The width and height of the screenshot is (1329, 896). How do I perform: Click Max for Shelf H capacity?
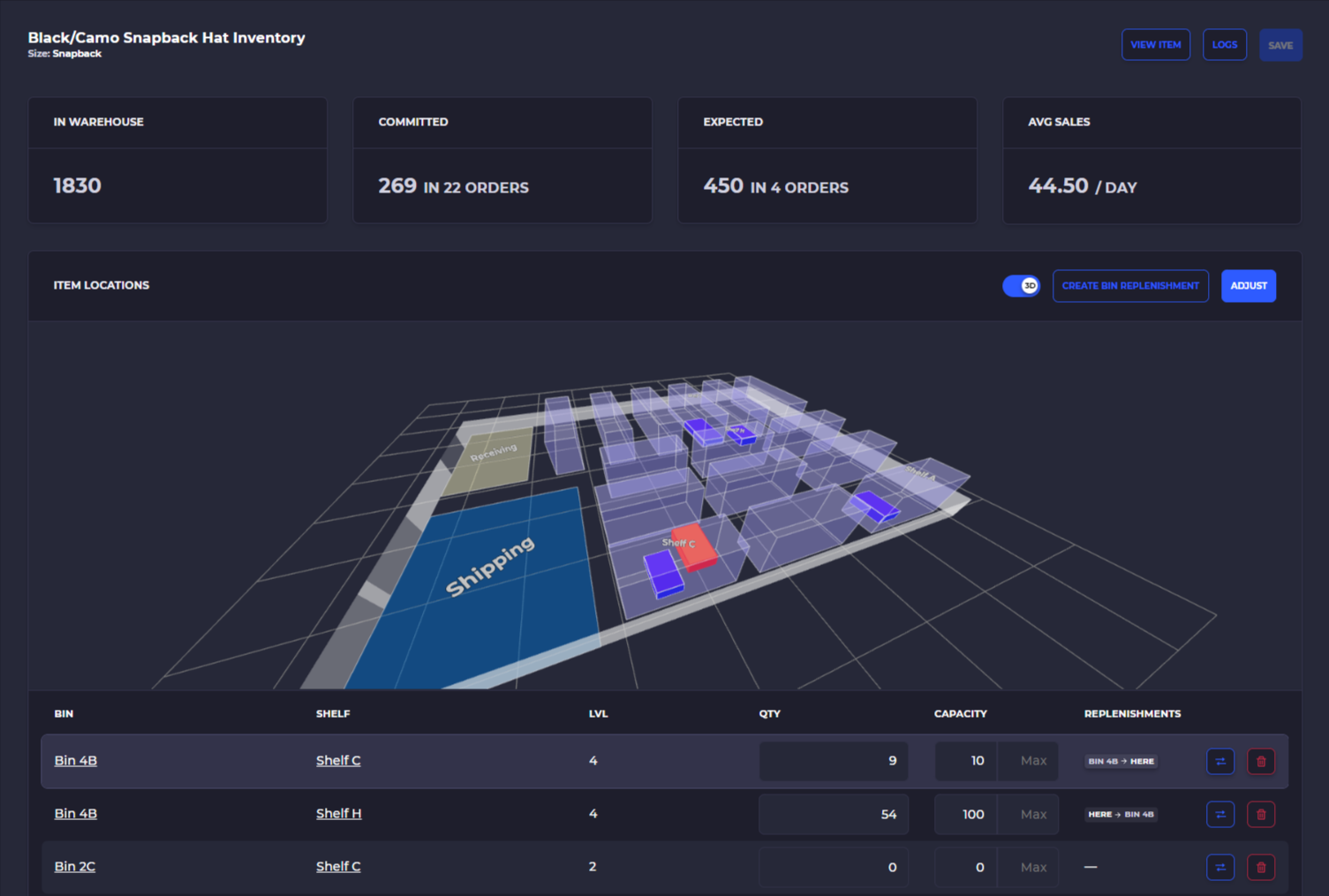[x=1033, y=814]
